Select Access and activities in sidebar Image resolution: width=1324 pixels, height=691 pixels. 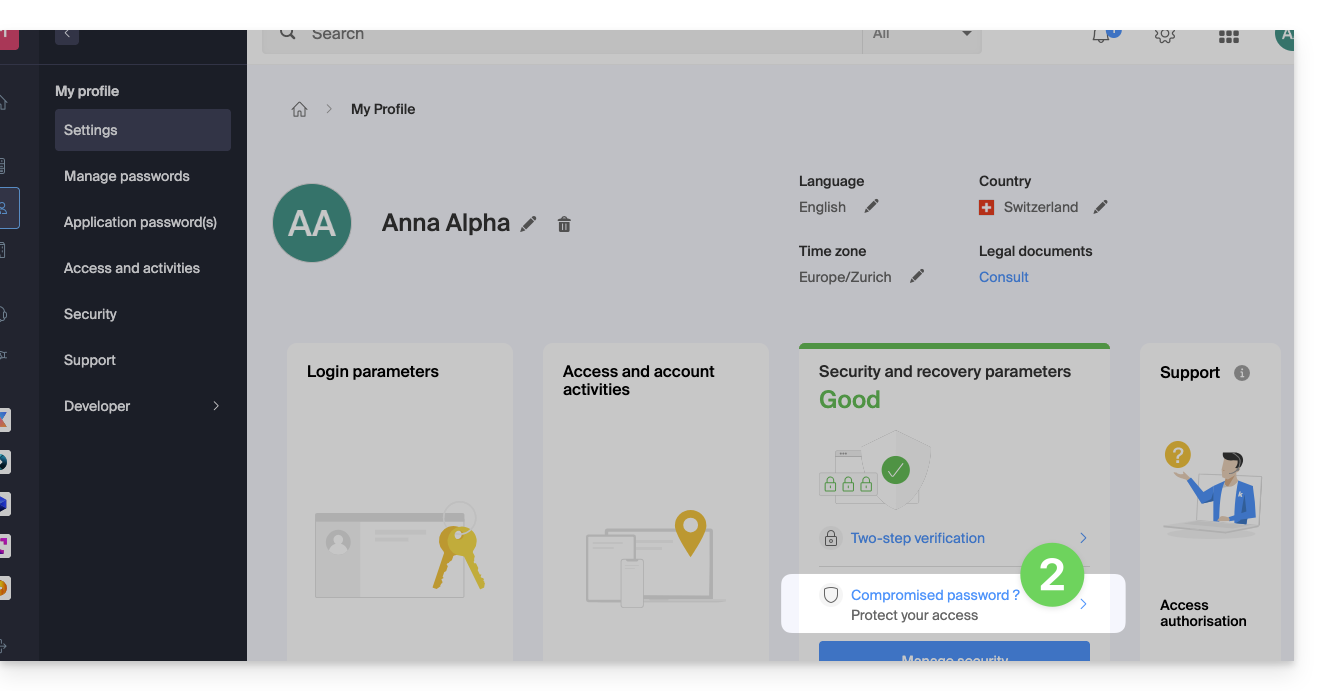131,268
